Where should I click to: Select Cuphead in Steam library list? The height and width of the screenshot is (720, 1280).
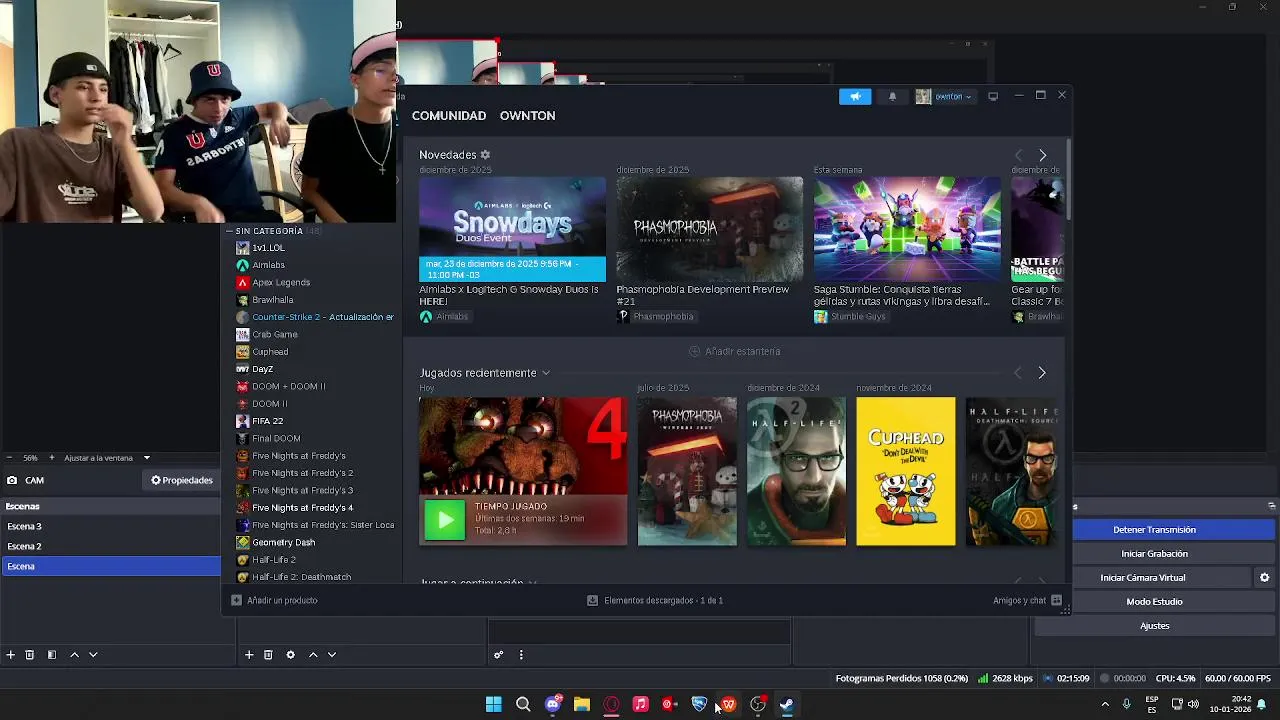tap(270, 352)
